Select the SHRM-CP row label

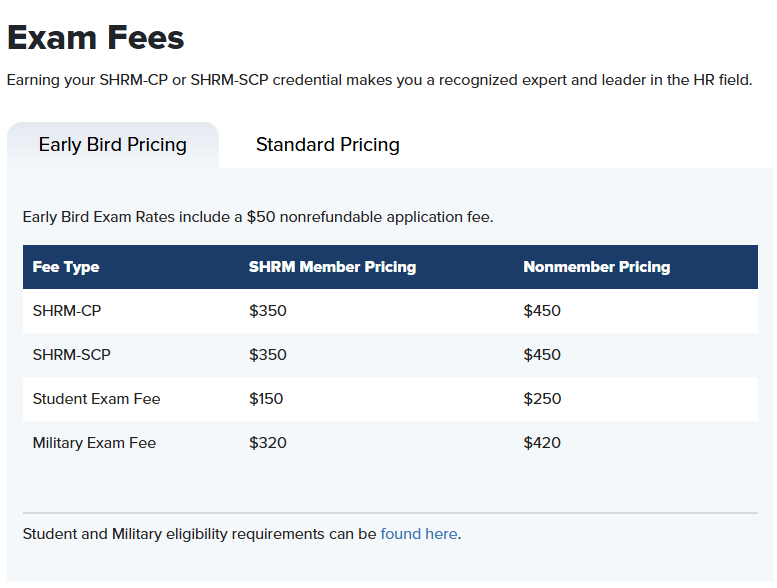point(67,311)
